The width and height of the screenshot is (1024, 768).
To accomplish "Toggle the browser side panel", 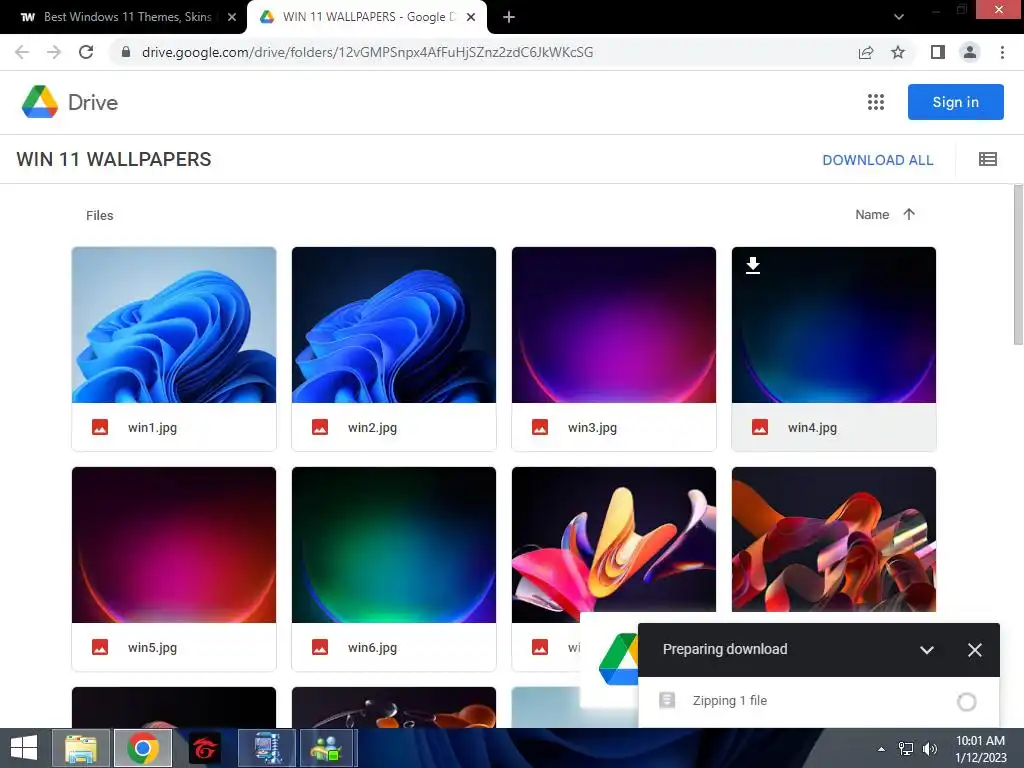I will click(938, 52).
